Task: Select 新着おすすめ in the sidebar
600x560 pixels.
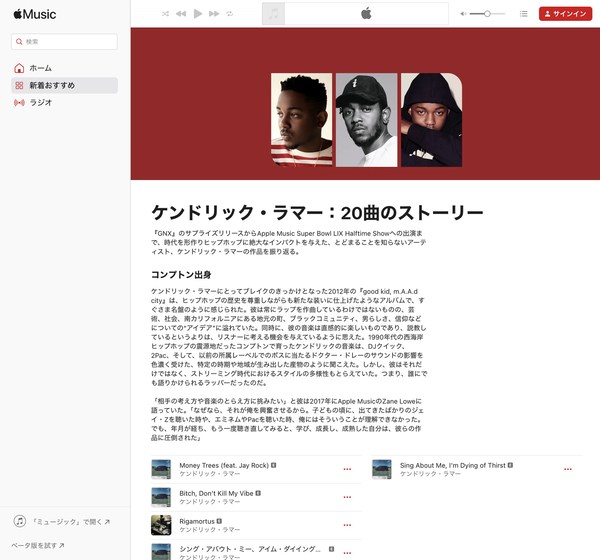Action: [x=64, y=85]
